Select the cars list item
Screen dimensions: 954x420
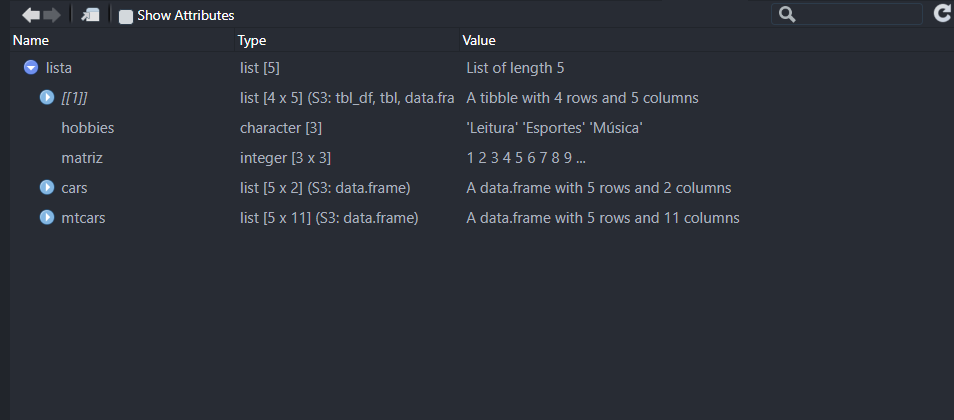(75, 188)
